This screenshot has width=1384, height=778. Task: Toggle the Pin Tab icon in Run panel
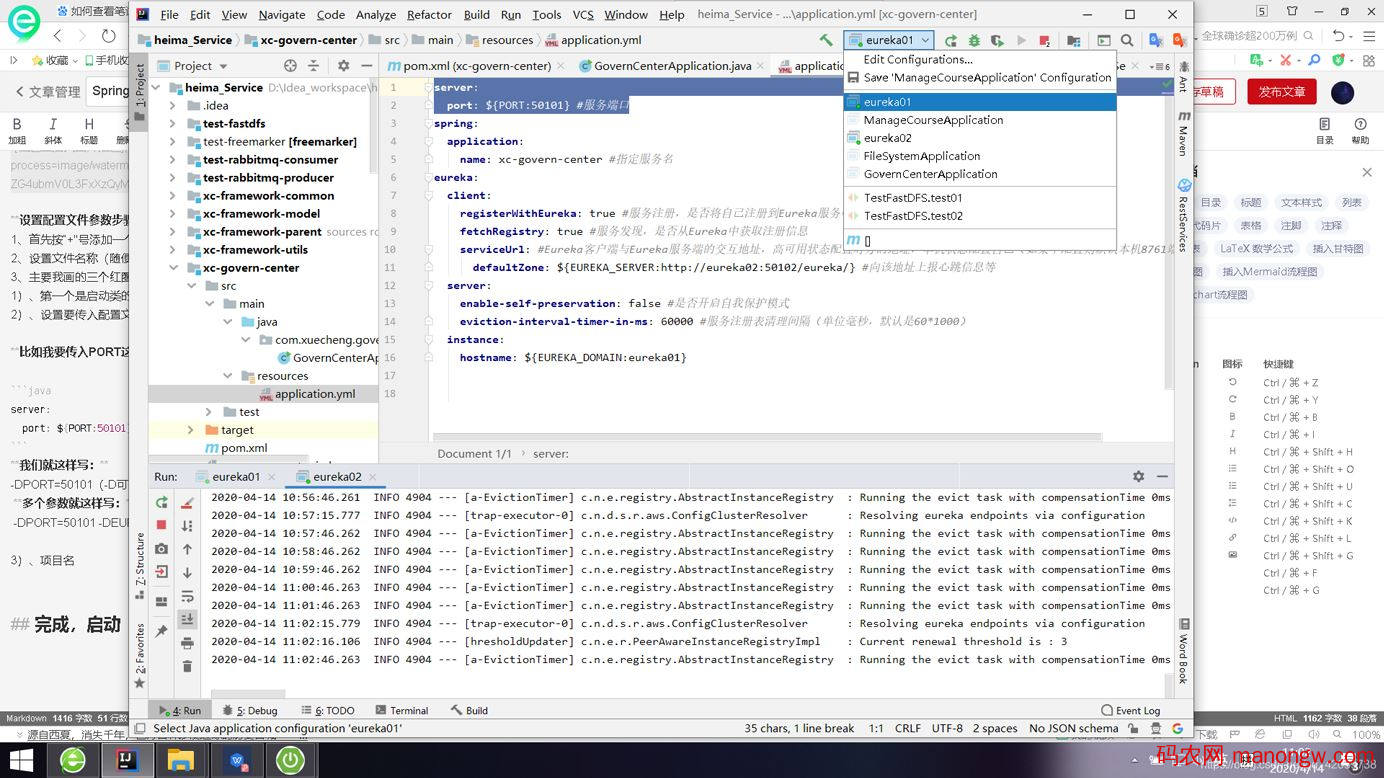162,631
